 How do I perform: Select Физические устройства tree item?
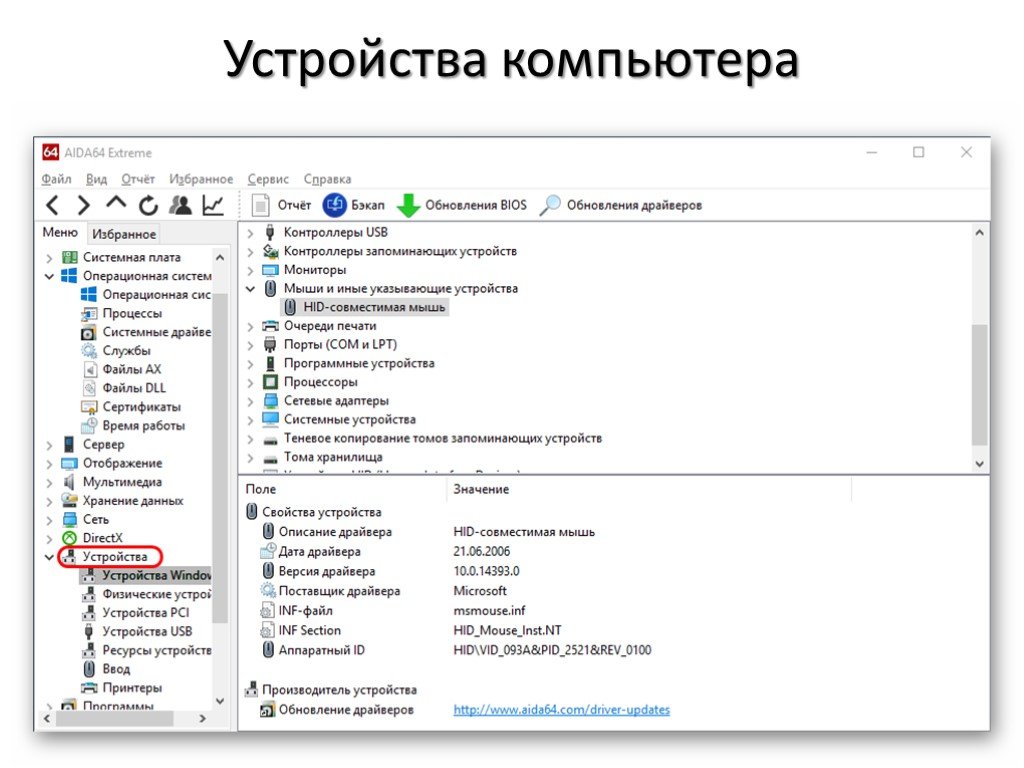point(146,594)
